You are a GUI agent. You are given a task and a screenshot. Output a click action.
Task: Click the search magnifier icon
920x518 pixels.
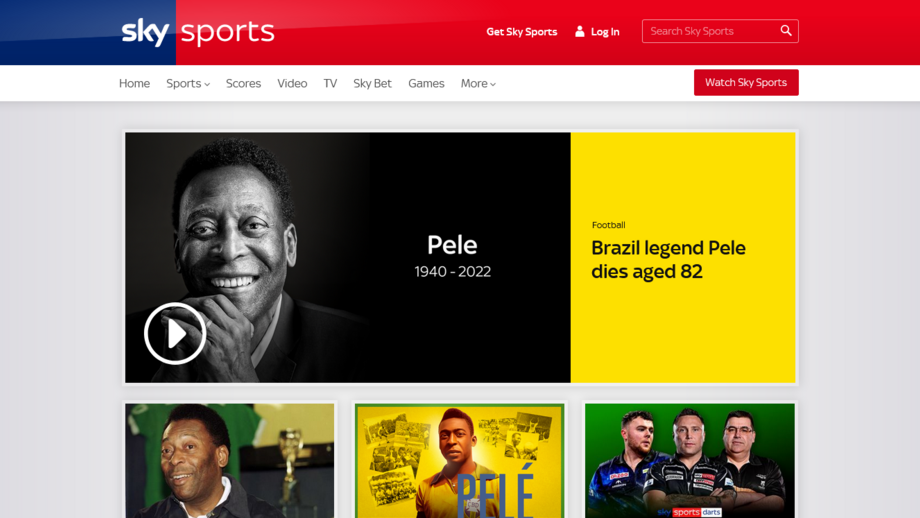point(786,31)
